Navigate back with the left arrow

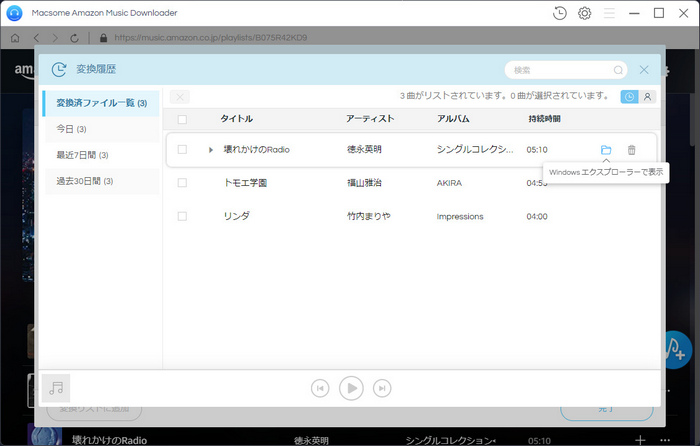[37, 38]
